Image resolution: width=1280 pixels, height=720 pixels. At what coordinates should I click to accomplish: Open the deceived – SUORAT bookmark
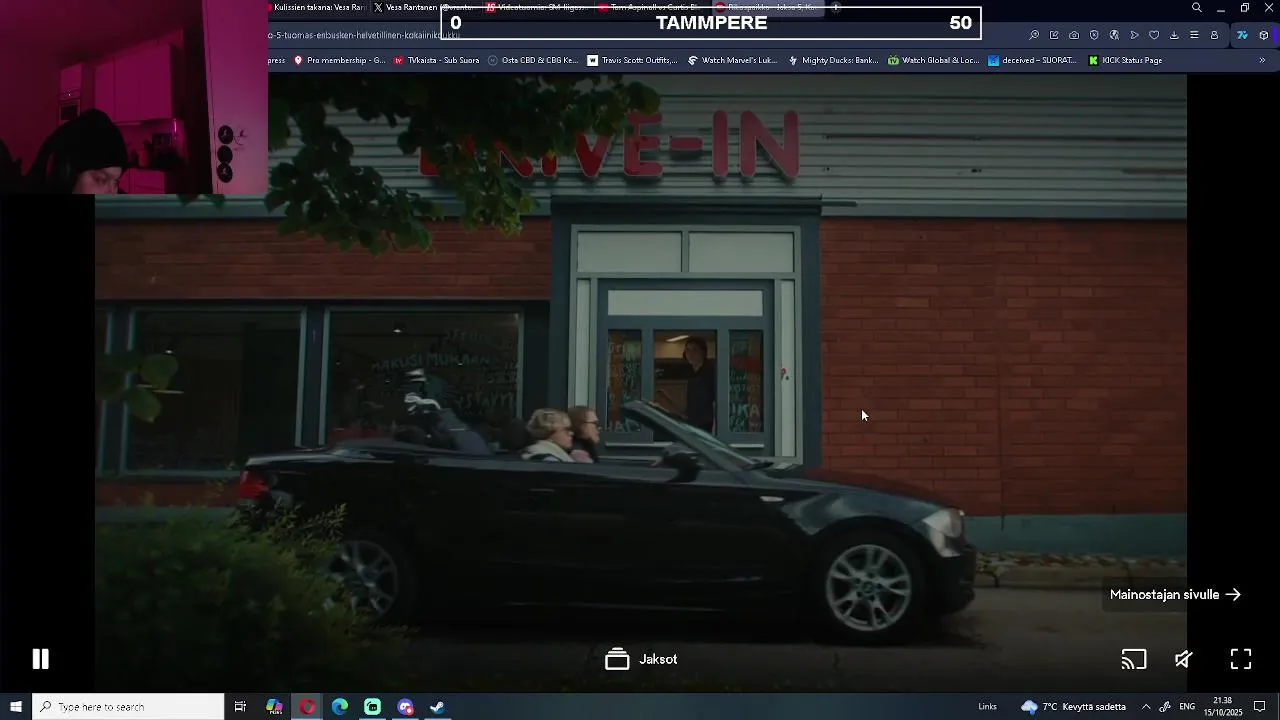tap(1032, 60)
